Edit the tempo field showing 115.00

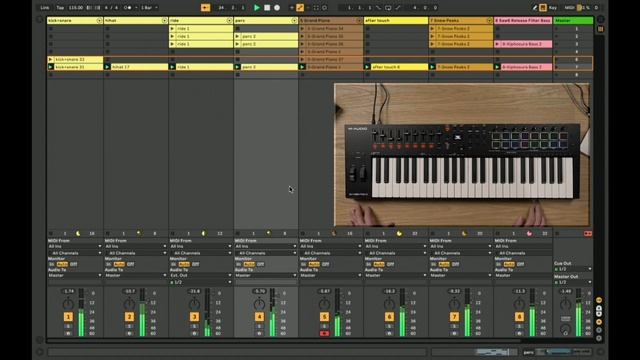[76, 7]
